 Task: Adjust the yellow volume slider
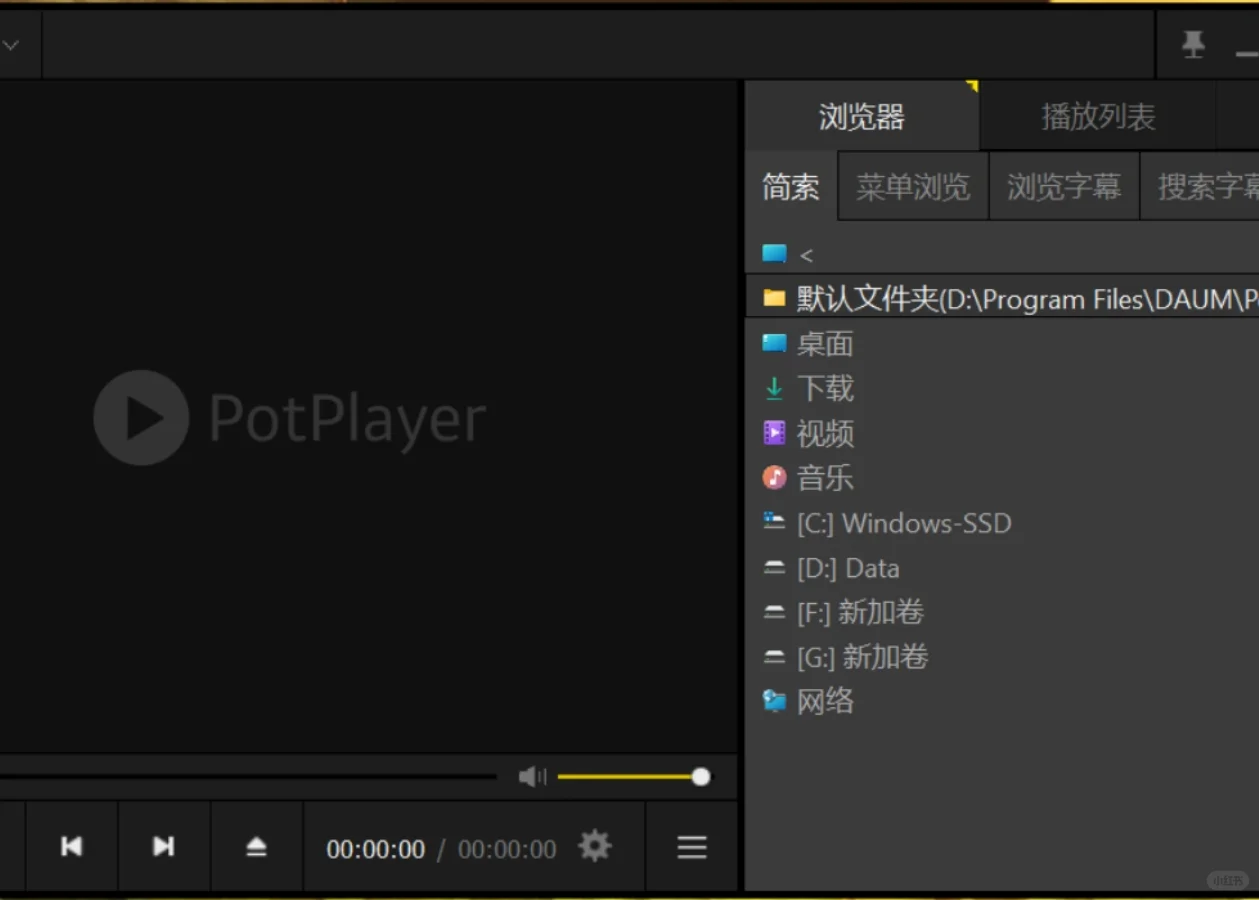pos(634,776)
